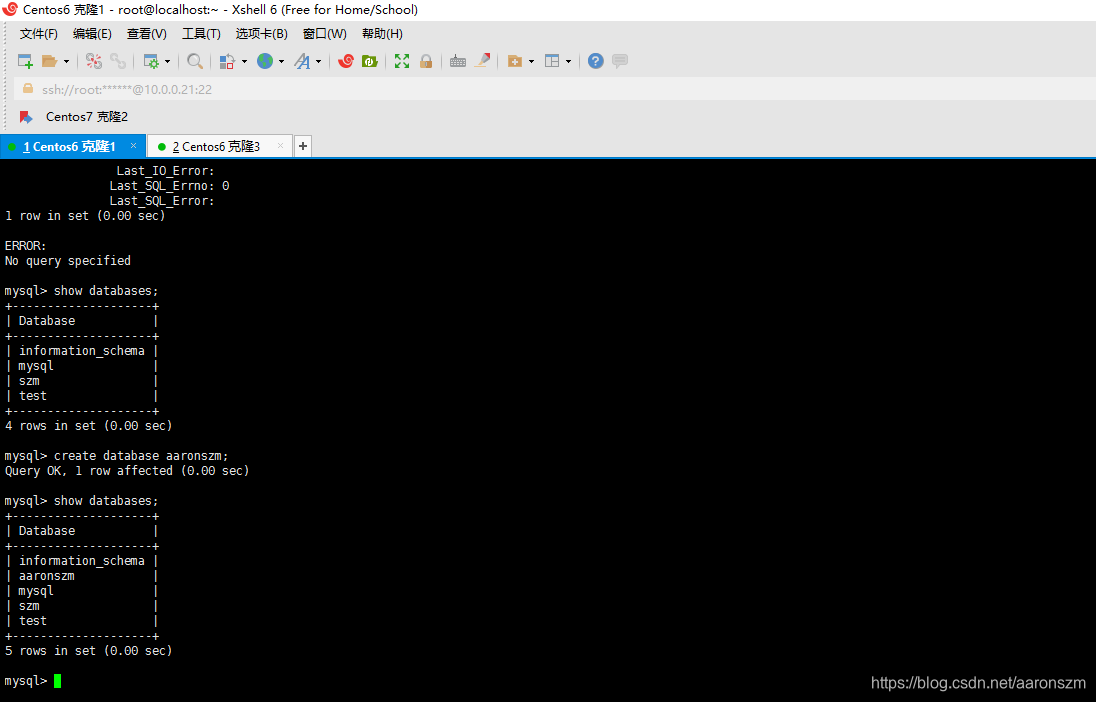Create a new session with toolbar icon
1096x702 pixels.
[x=25, y=62]
